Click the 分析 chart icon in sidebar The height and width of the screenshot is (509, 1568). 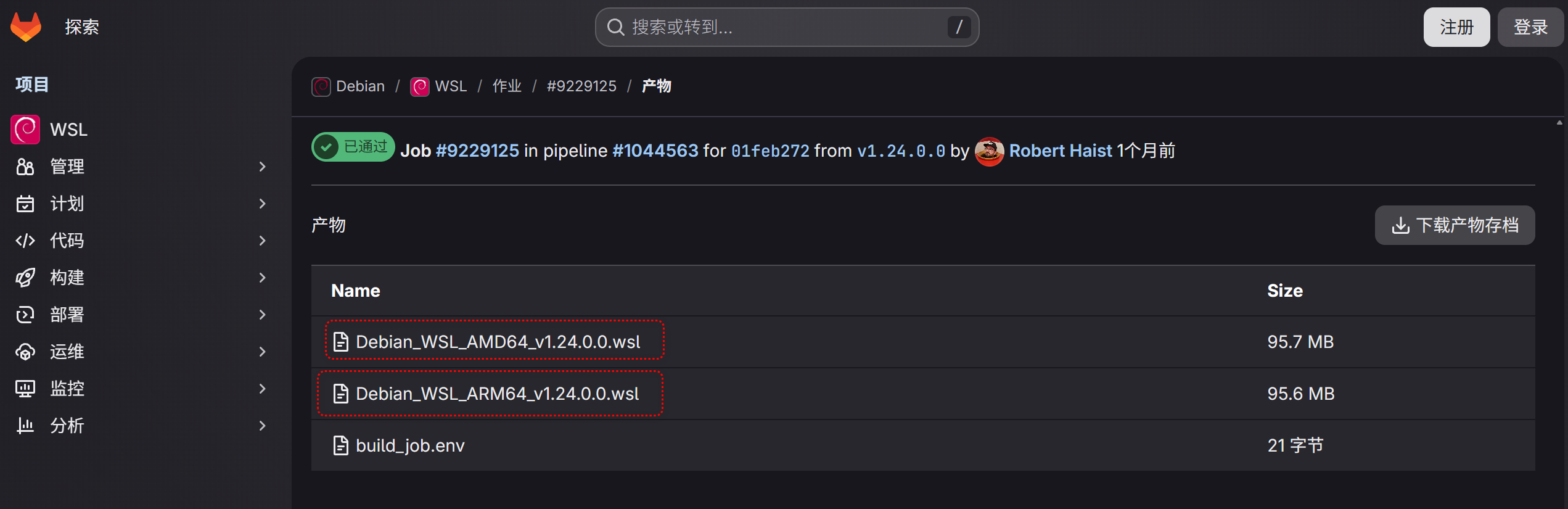coord(25,426)
